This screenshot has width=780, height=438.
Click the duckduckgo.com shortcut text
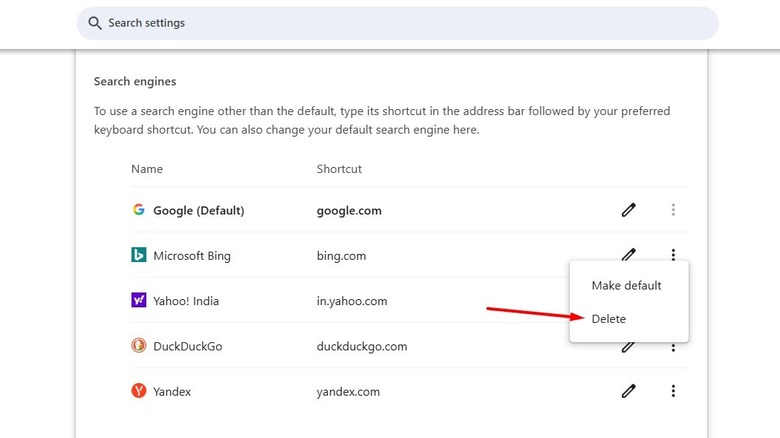coord(362,346)
